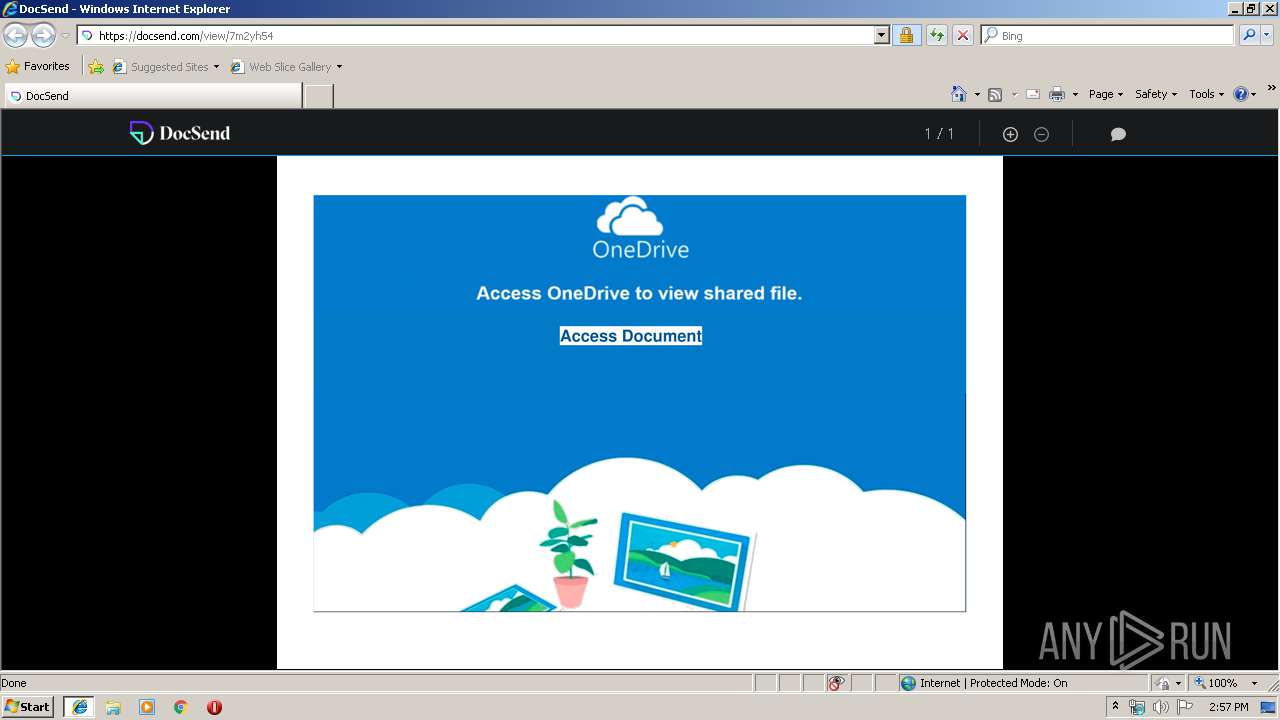This screenshot has height=720, width=1280.
Task: Open recent pages dropdown next to Forward
Action: pyautogui.click(x=65, y=36)
